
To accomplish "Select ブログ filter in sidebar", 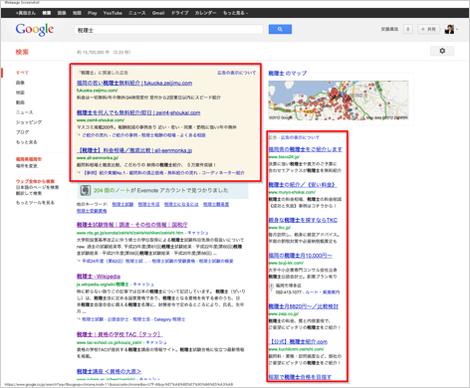I will pyautogui.click(x=22, y=132).
